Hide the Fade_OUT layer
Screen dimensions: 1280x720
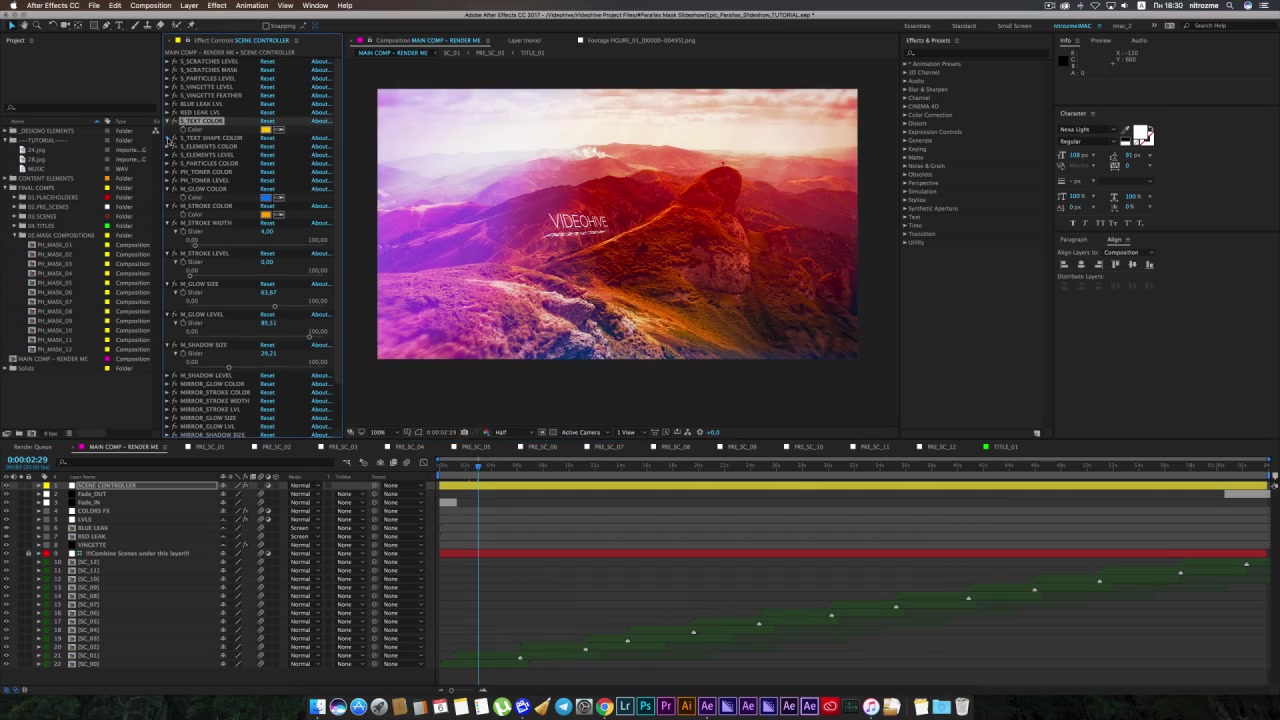(x=6, y=494)
